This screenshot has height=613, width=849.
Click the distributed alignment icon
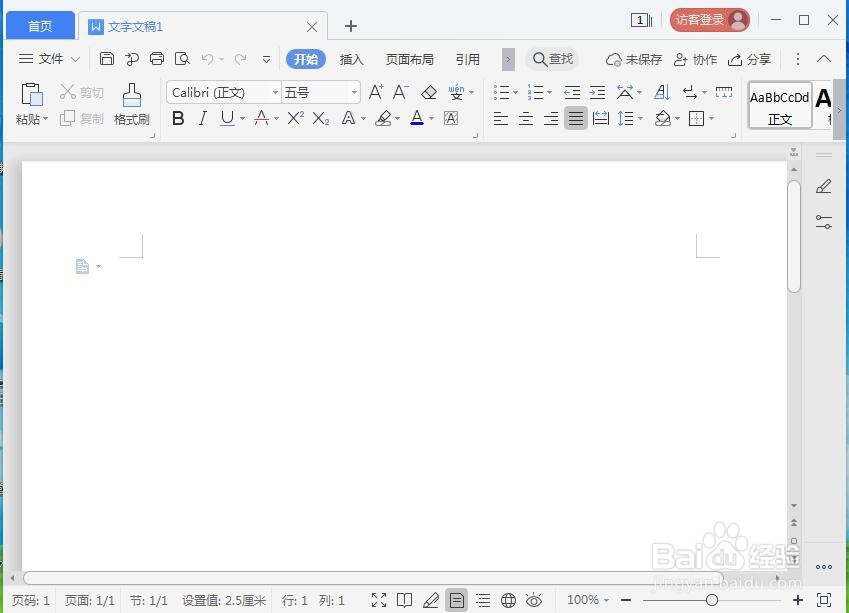pyautogui.click(x=600, y=118)
